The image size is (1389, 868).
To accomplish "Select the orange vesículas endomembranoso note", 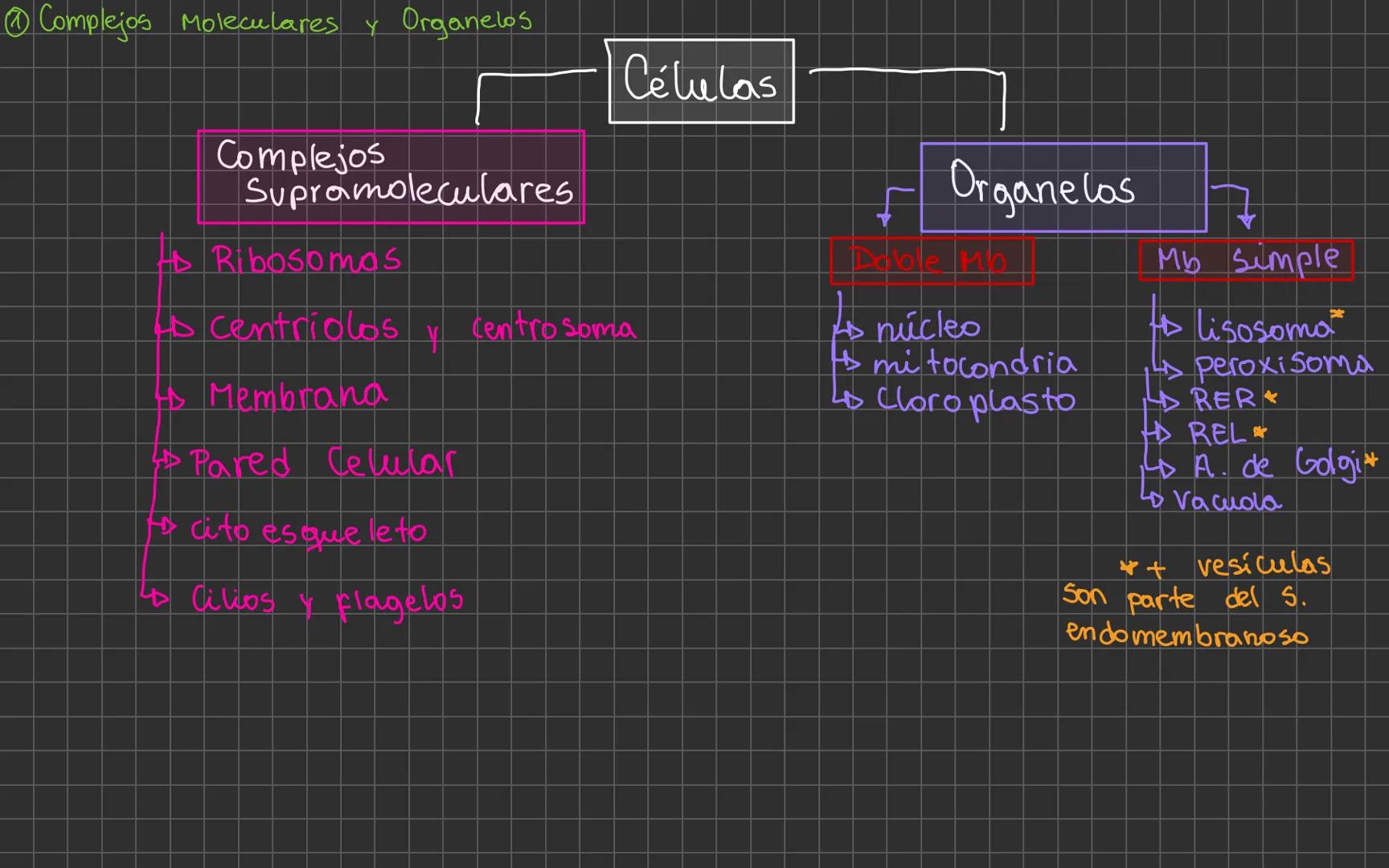I will click(1198, 599).
